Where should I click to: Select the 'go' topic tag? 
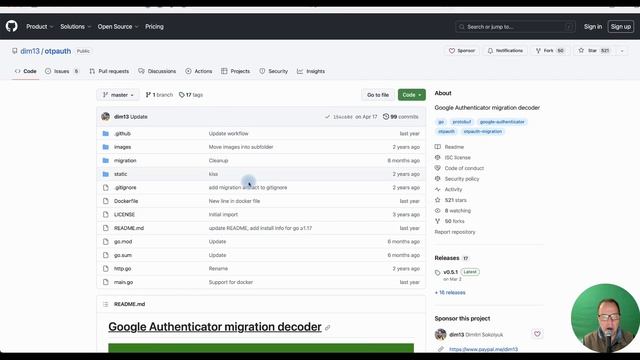441,122
